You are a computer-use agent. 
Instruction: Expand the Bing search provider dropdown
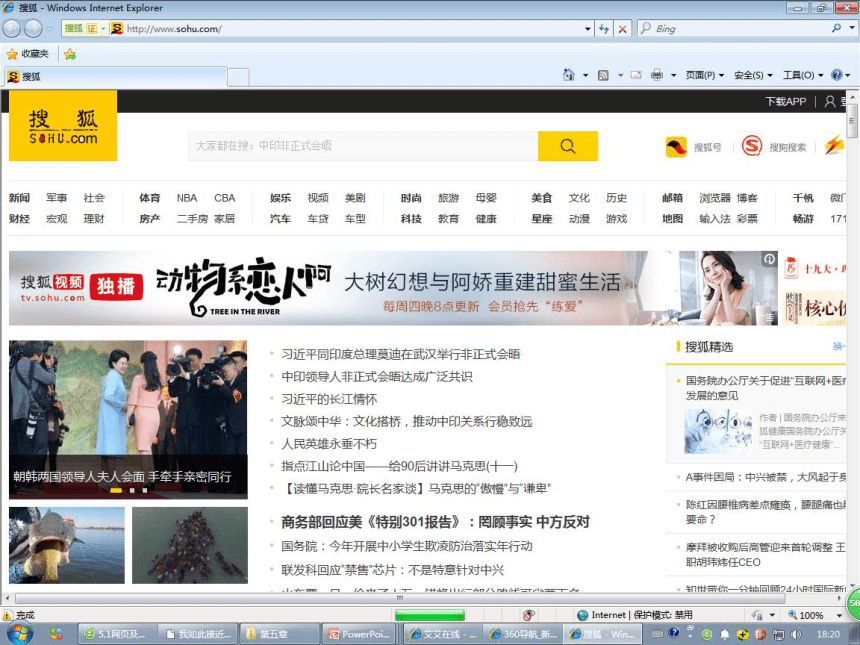tap(852, 27)
